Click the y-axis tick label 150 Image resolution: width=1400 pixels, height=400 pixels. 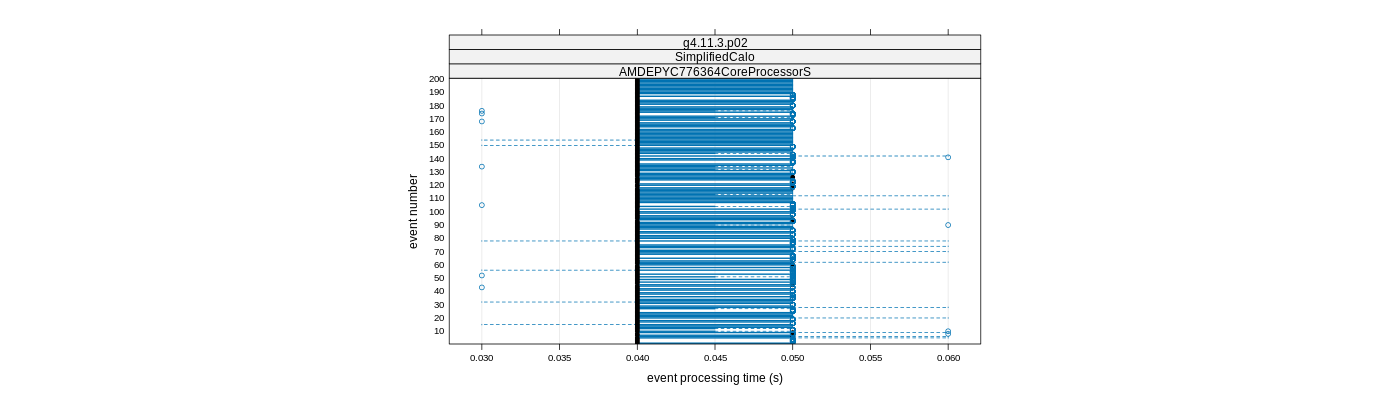(436, 145)
